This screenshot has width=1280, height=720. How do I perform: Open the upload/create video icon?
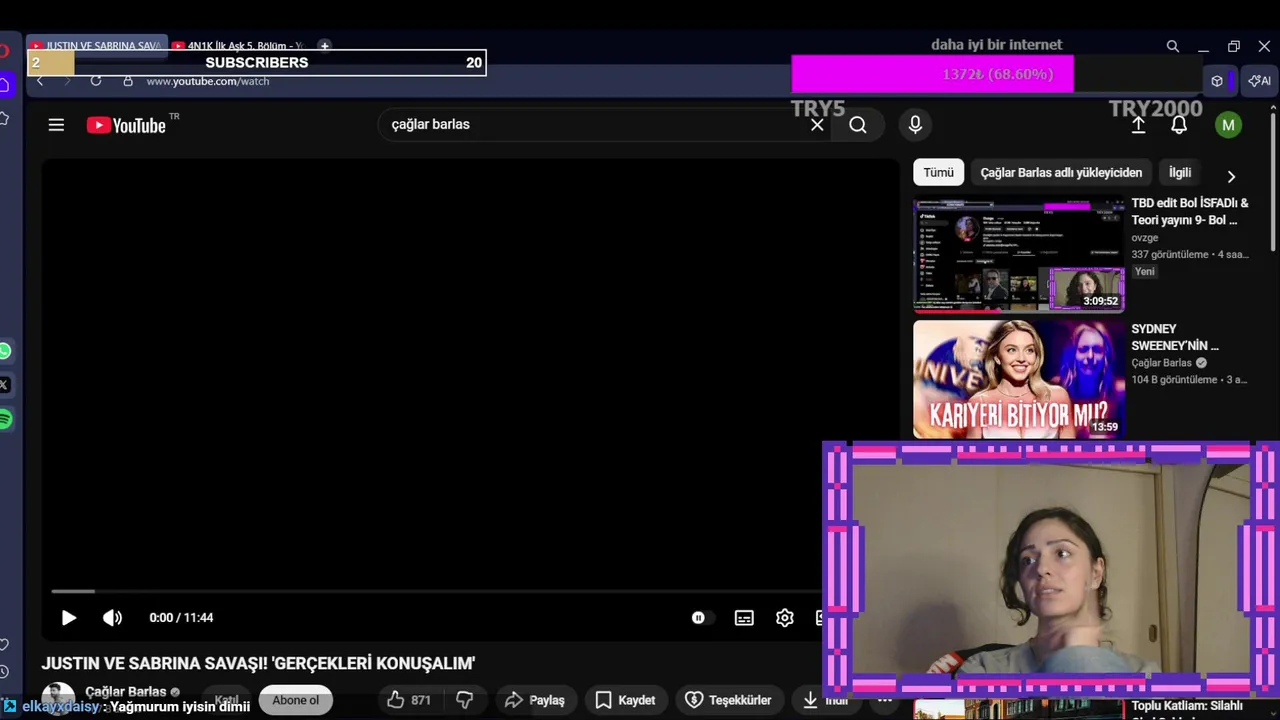tap(1138, 125)
